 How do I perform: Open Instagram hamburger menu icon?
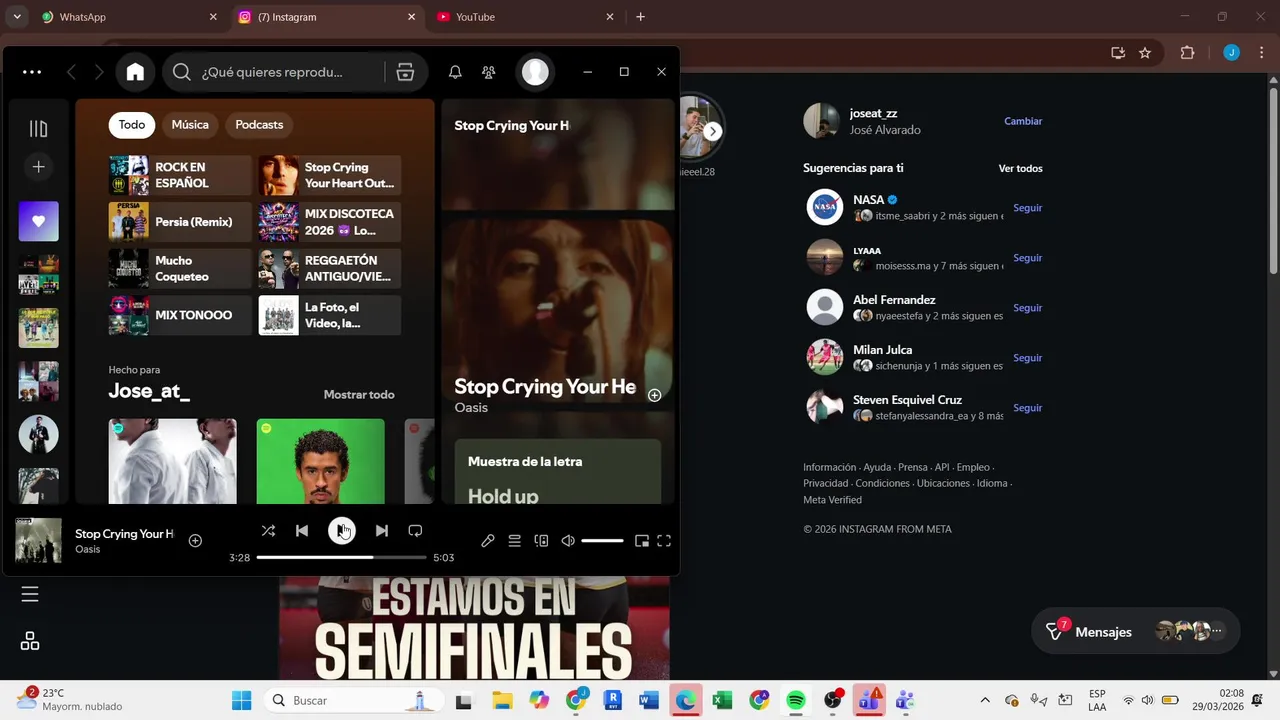(x=30, y=594)
